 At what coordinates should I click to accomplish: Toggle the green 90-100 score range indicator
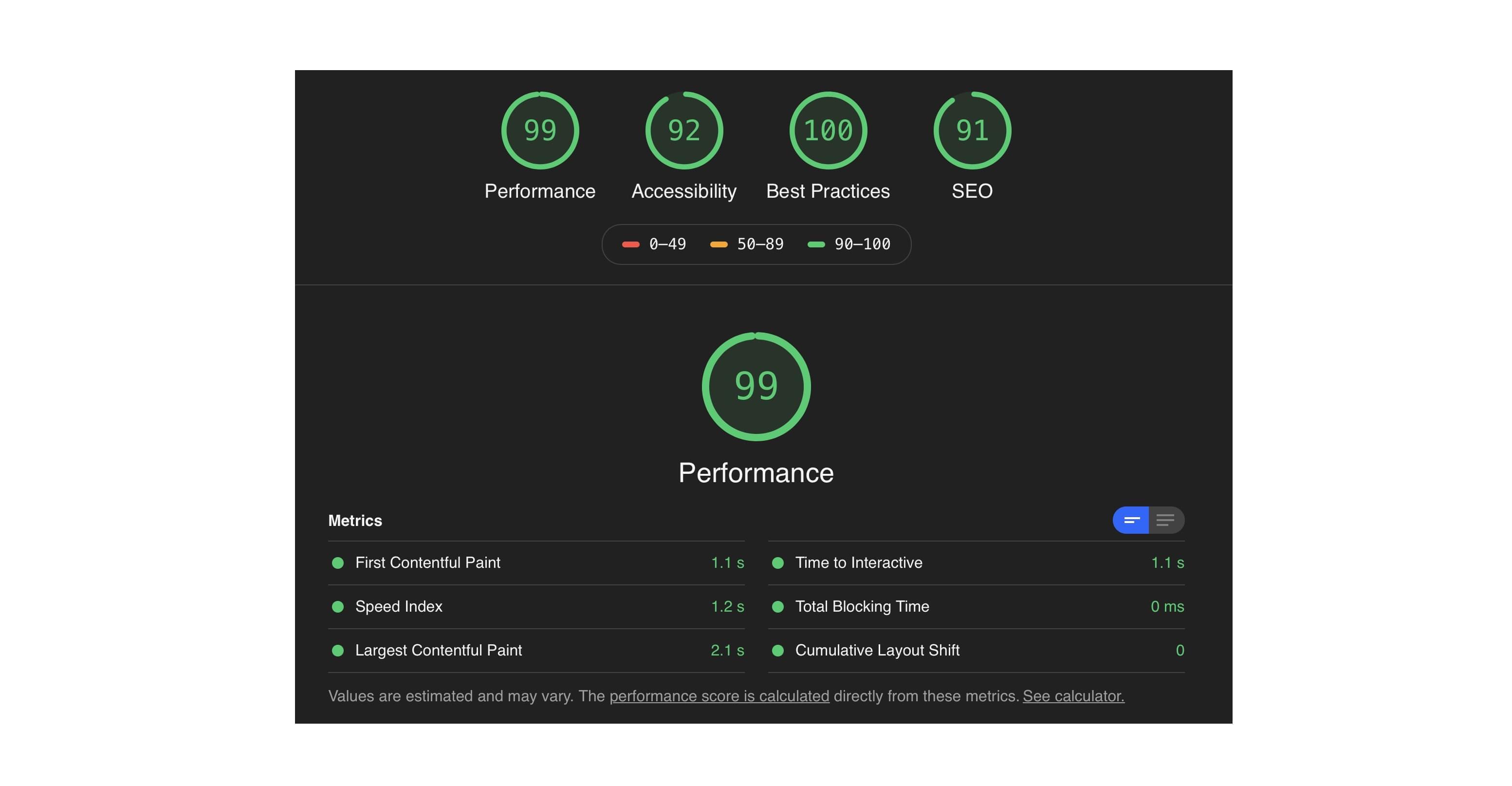854,244
